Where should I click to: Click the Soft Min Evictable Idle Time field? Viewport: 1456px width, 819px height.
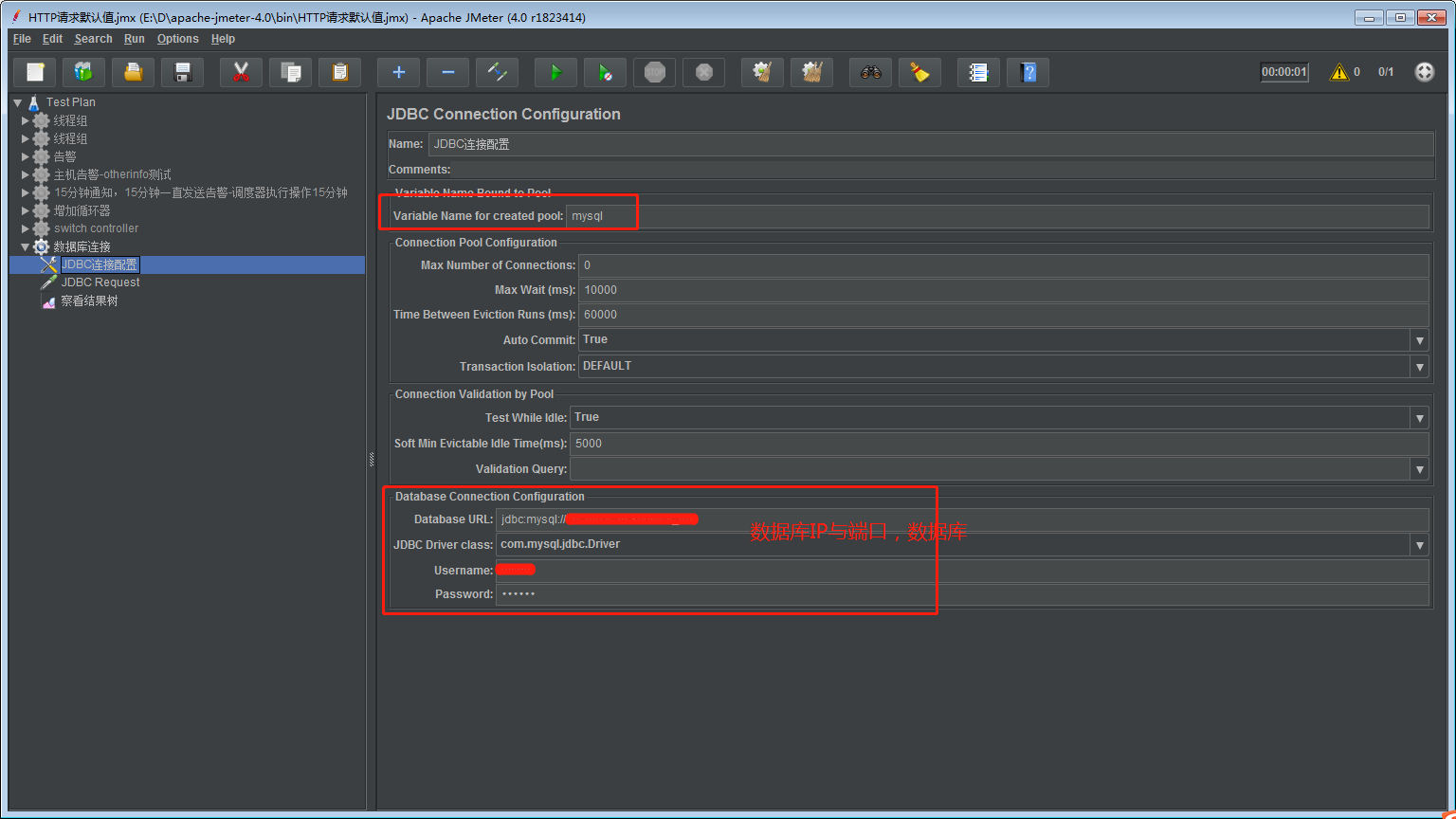(x=999, y=444)
